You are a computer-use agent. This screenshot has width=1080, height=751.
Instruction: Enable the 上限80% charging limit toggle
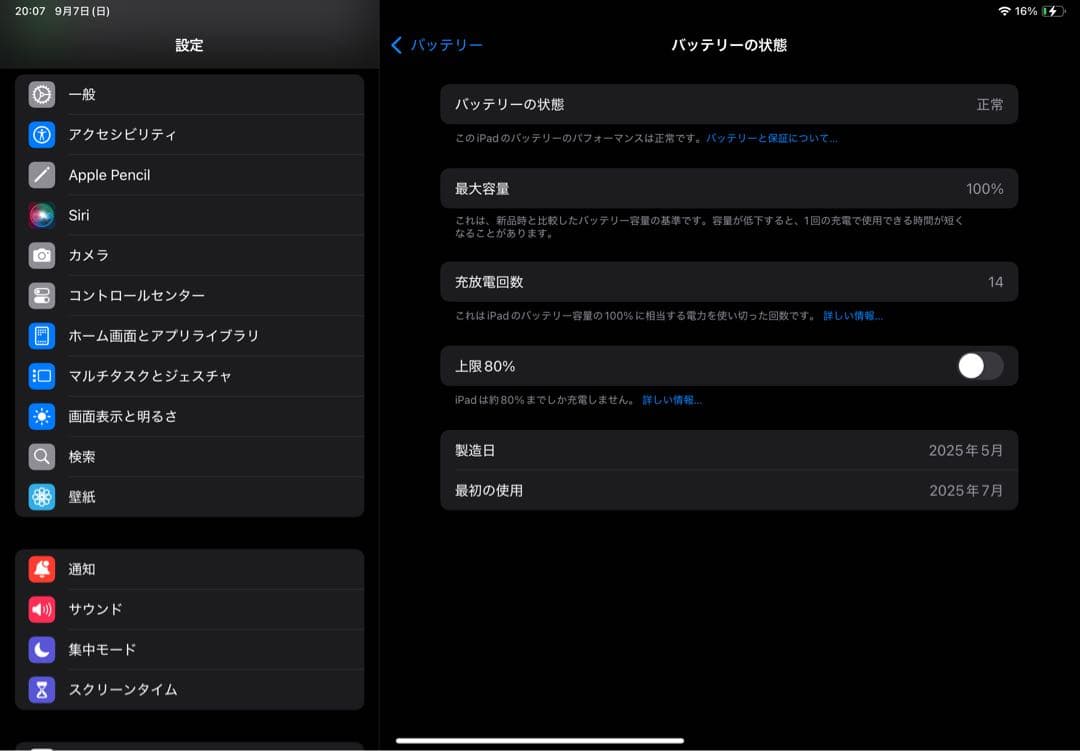point(979,366)
